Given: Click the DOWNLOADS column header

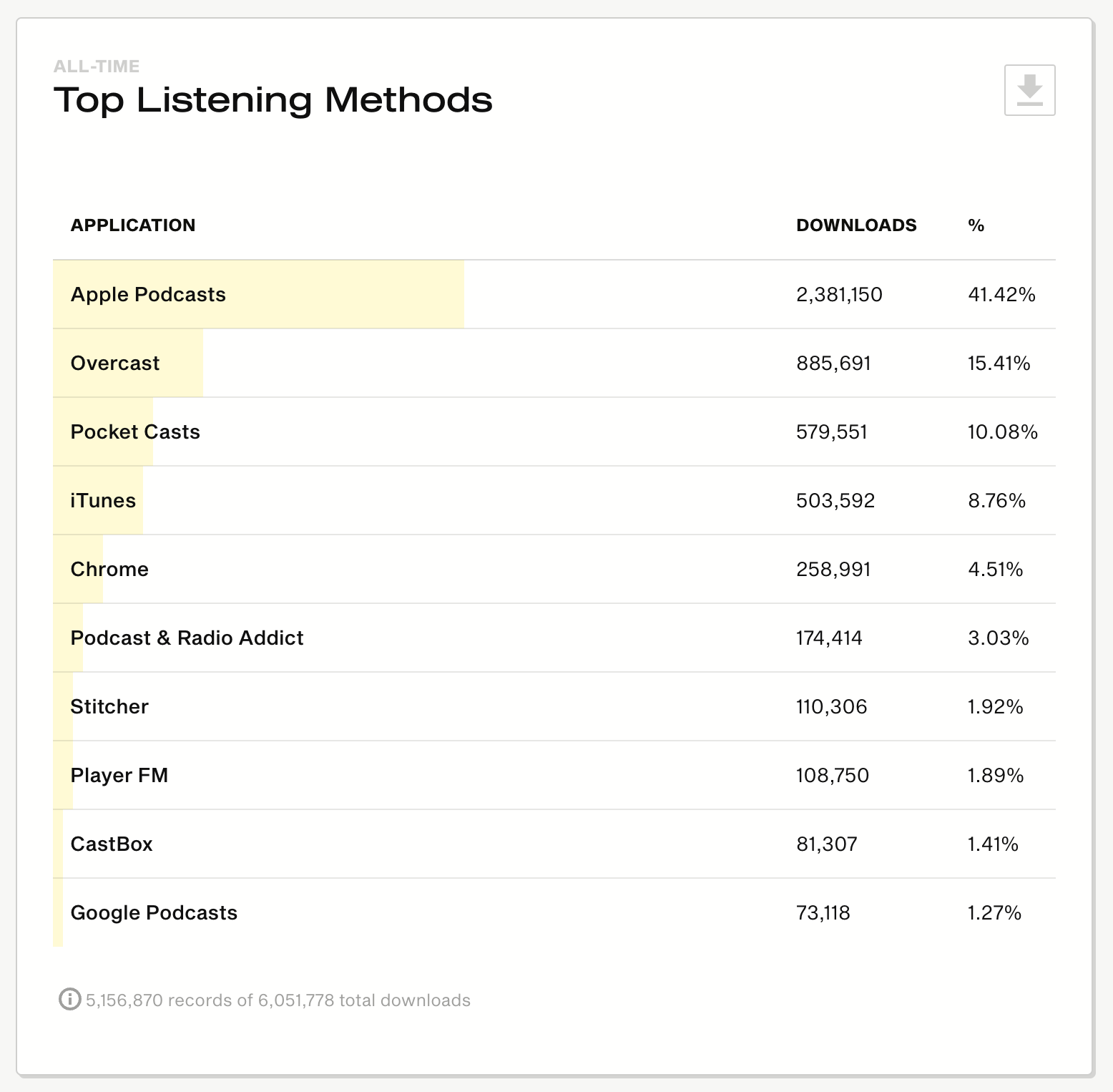Looking at the screenshot, I should [855, 225].
